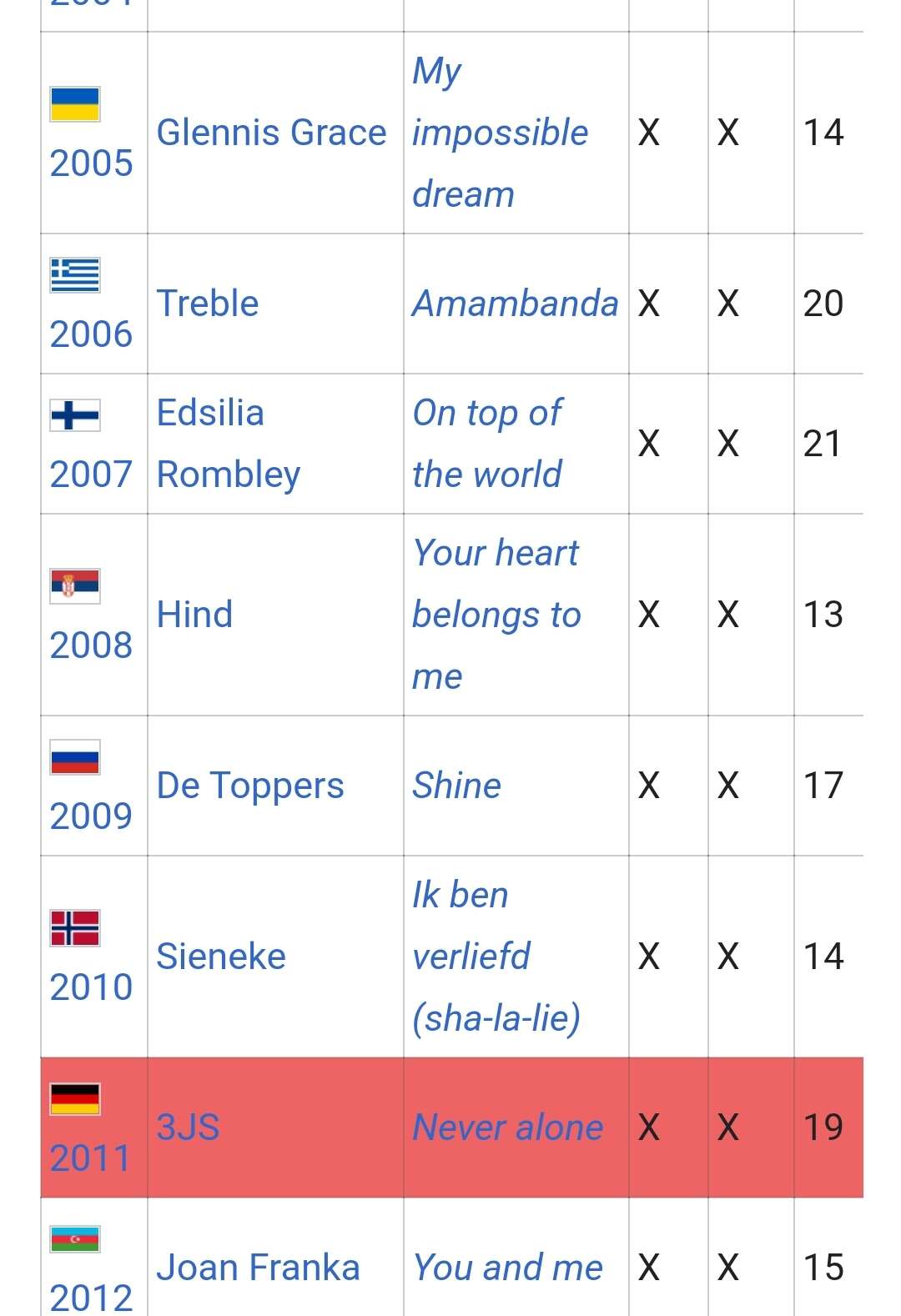The image size is (901, 1316).
Task: Open the Sieneke artist link
Action: pos(221,957)
